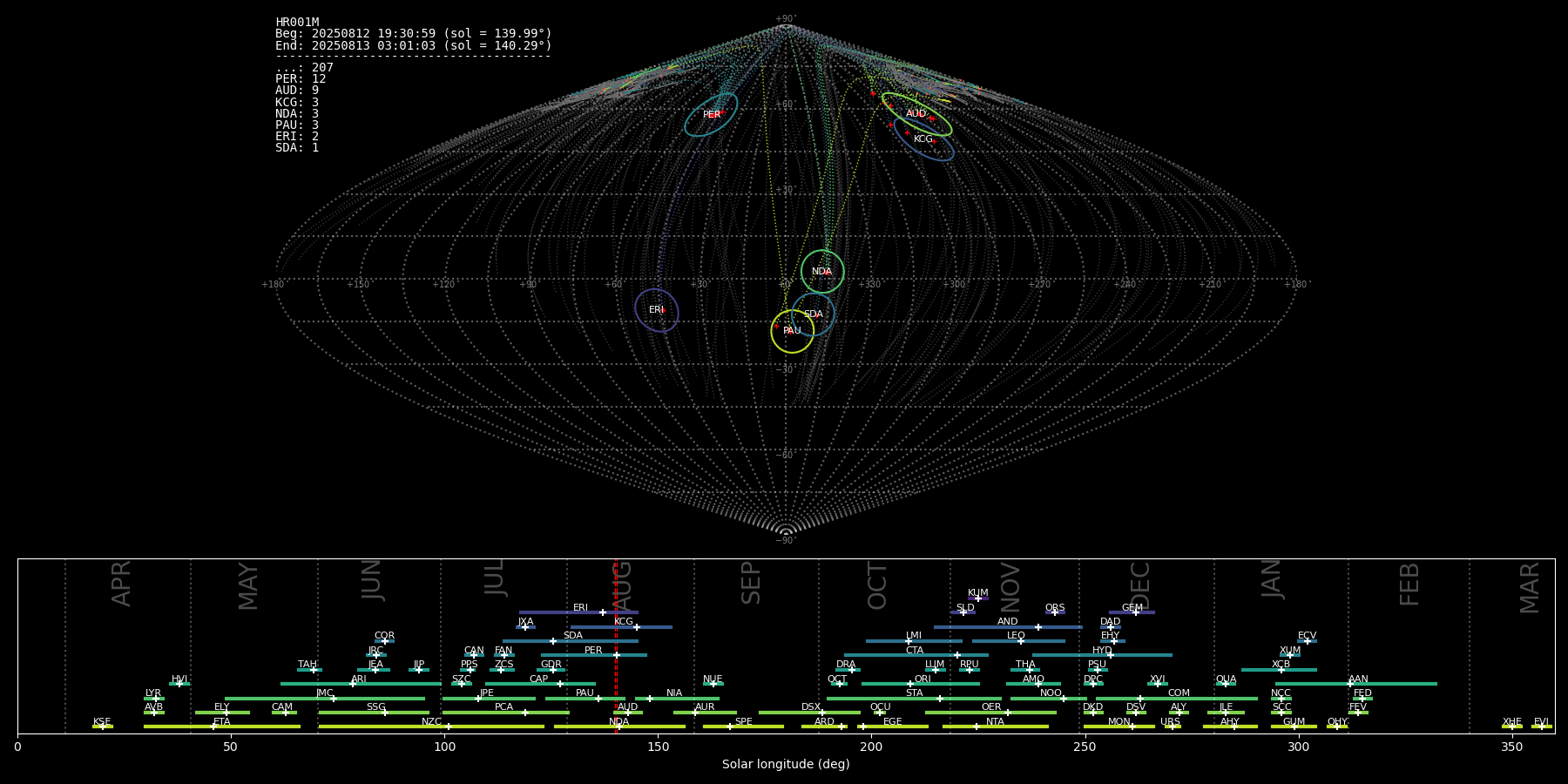Select the KSE shower marker in the timeline
The width and height of the screenshot is (1568, 784).
103,727
